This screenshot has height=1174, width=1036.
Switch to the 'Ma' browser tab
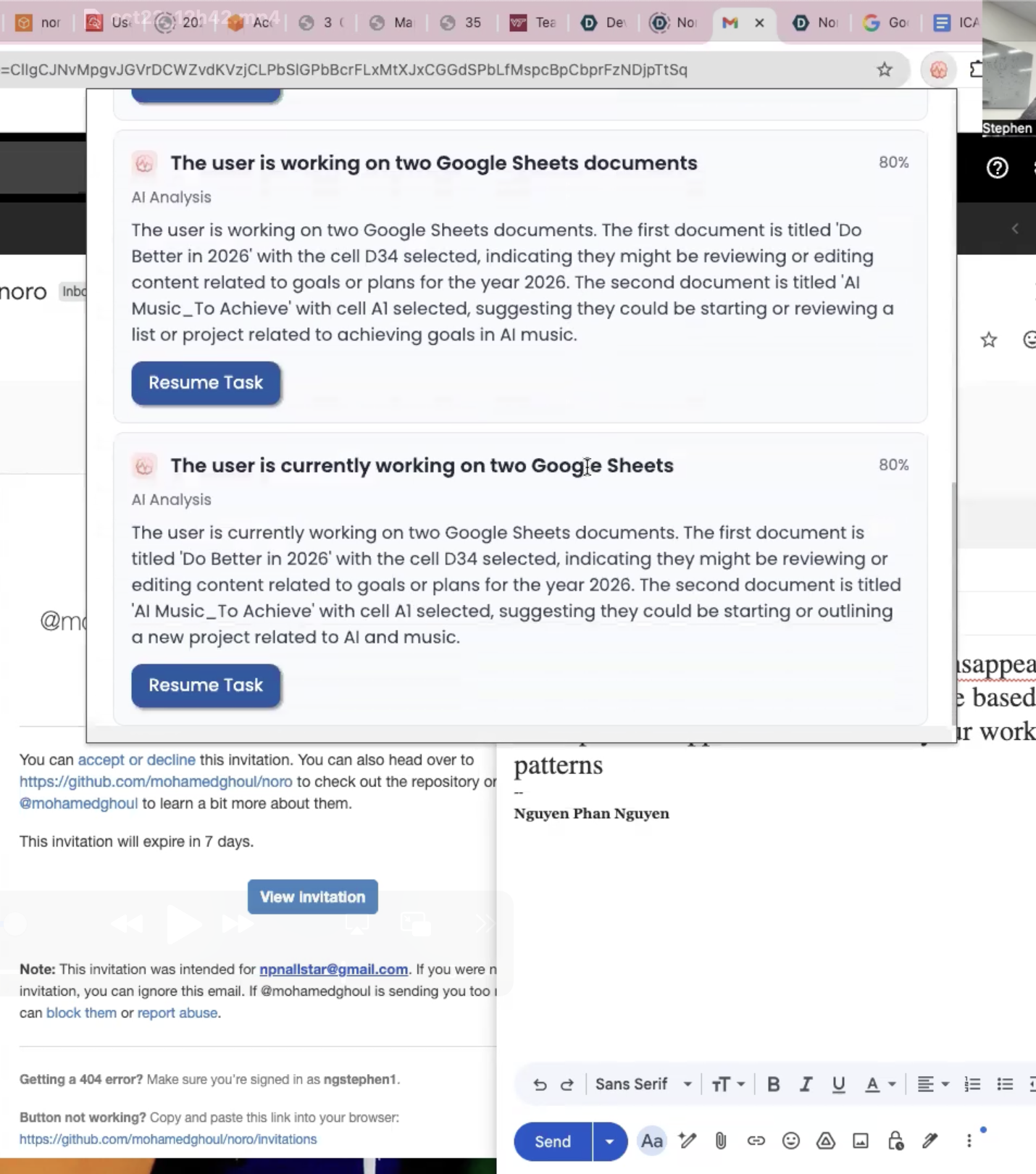(392, 22)
